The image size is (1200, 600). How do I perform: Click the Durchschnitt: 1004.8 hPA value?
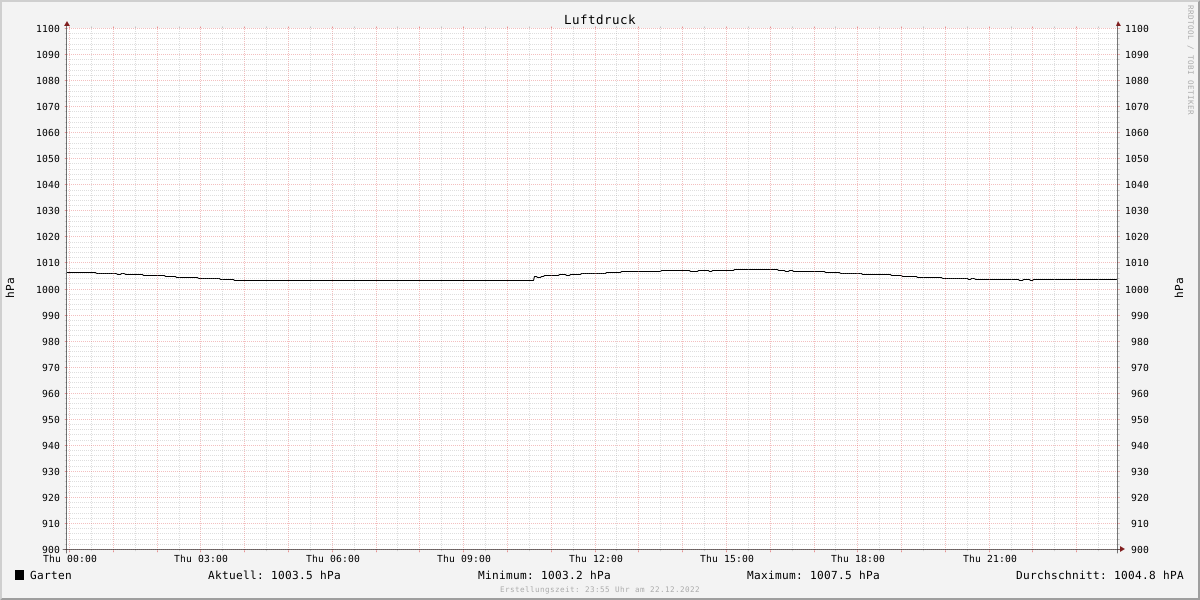pos(1099,575)
